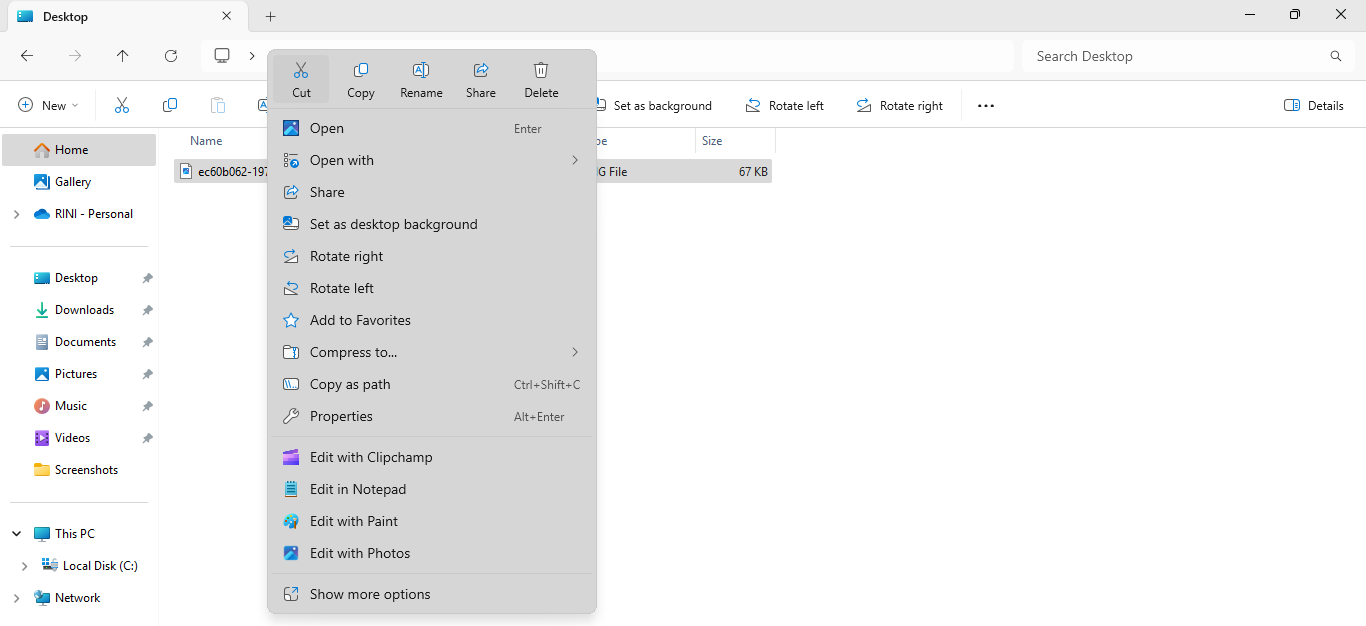
Task: Click the Copy icon in context menu
Action: [361, 71]
